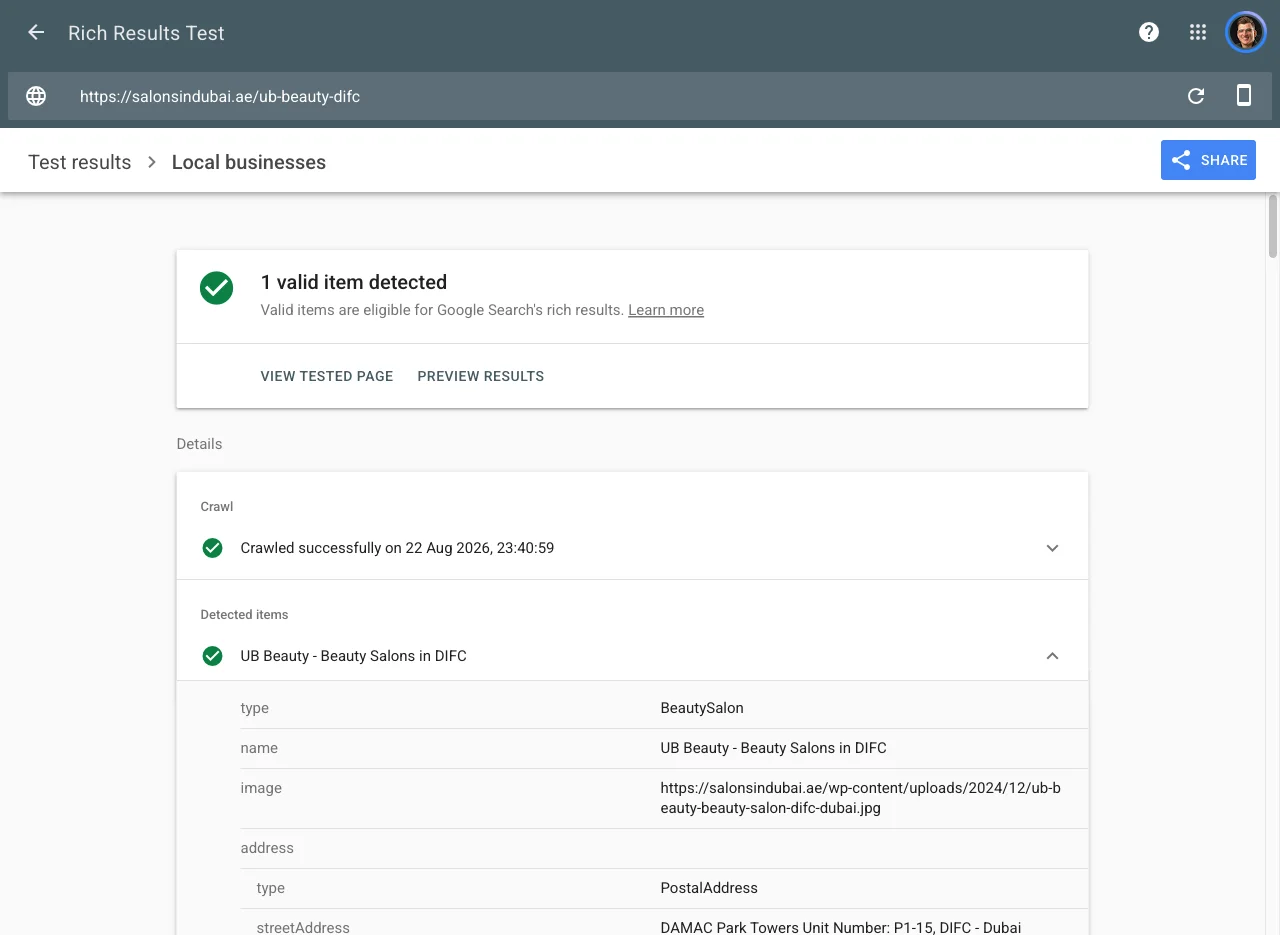1280x935 pixels.
Task: Click the green check for crawl status
Action: pyautogui.click(x=212, y=548)
